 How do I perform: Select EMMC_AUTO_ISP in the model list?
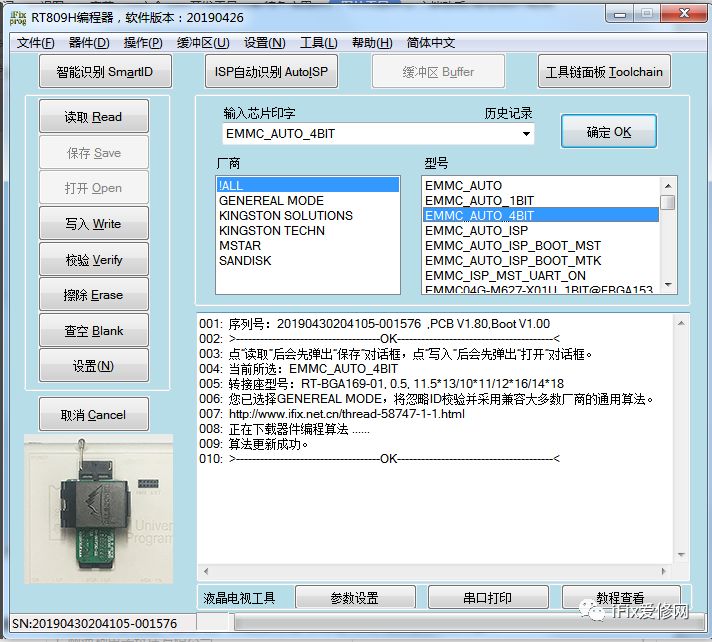coord(476,230)
